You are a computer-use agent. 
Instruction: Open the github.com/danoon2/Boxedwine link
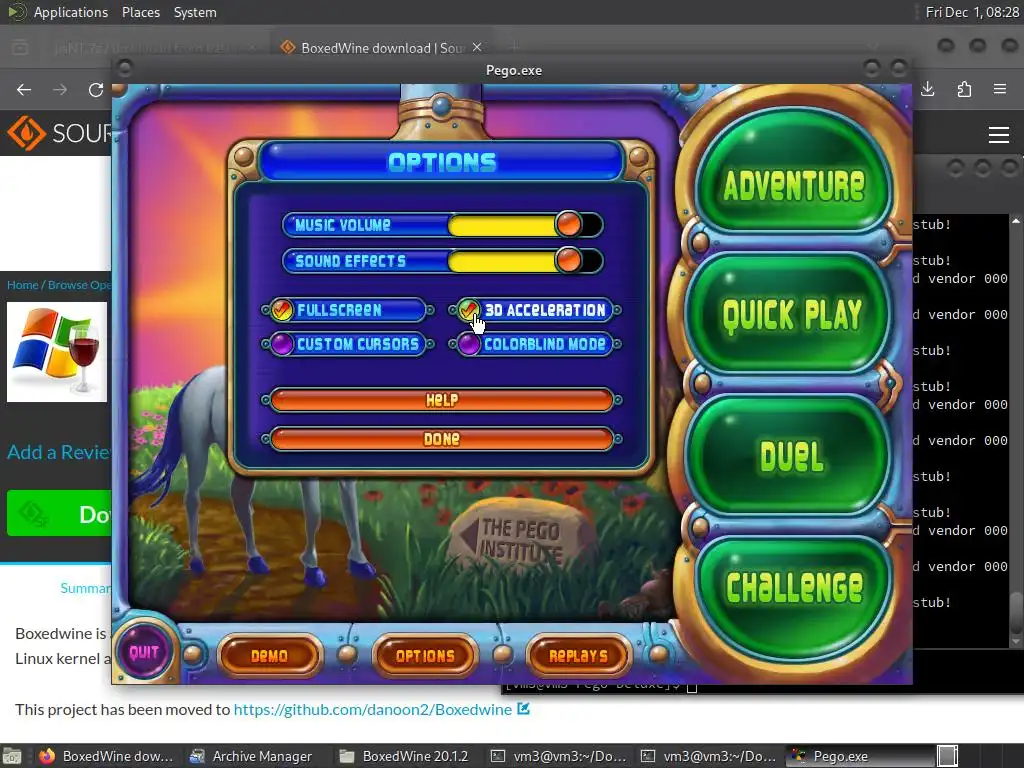coord(372,709)
